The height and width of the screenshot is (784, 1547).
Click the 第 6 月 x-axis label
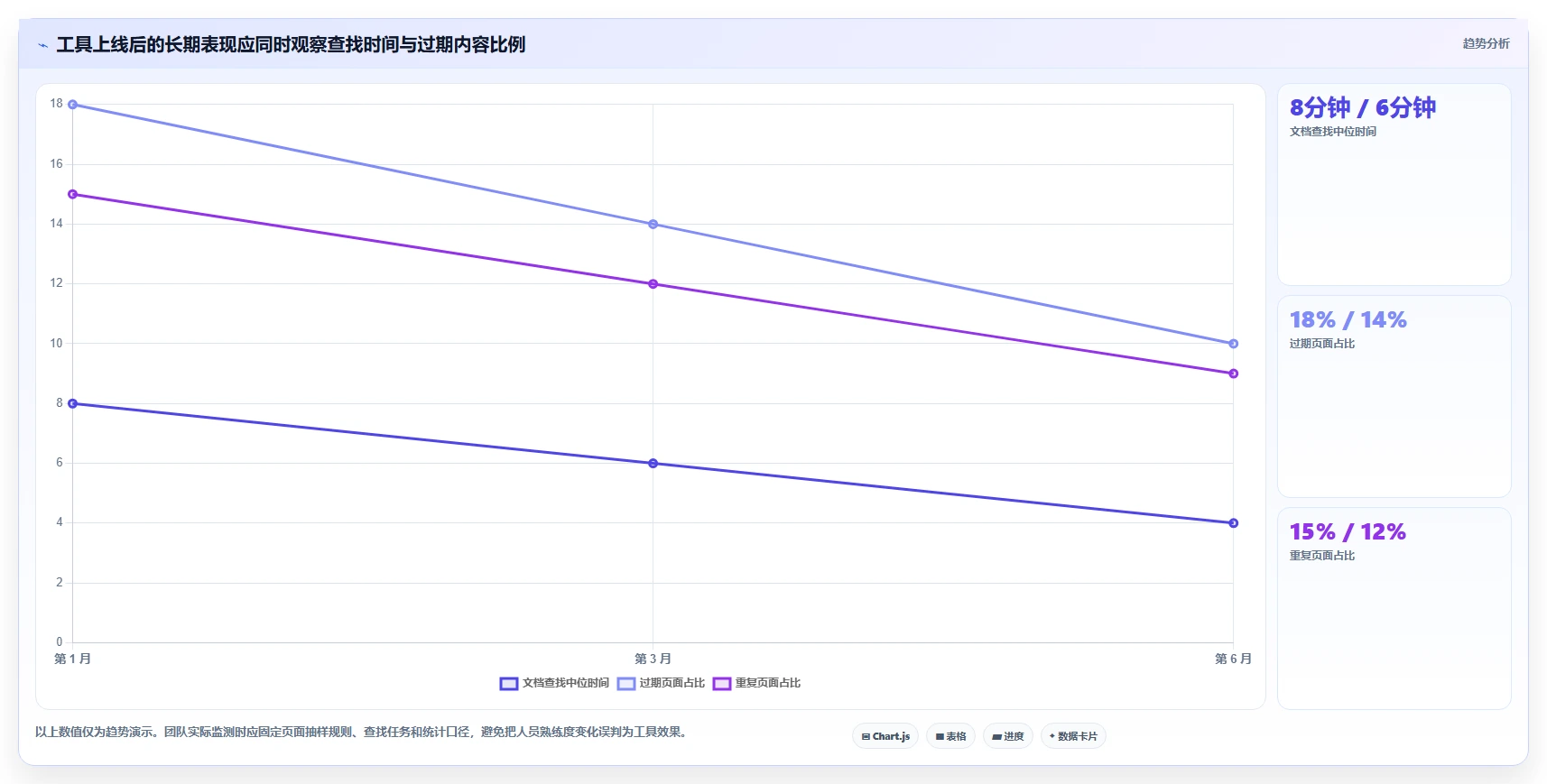click(1234, 659)
